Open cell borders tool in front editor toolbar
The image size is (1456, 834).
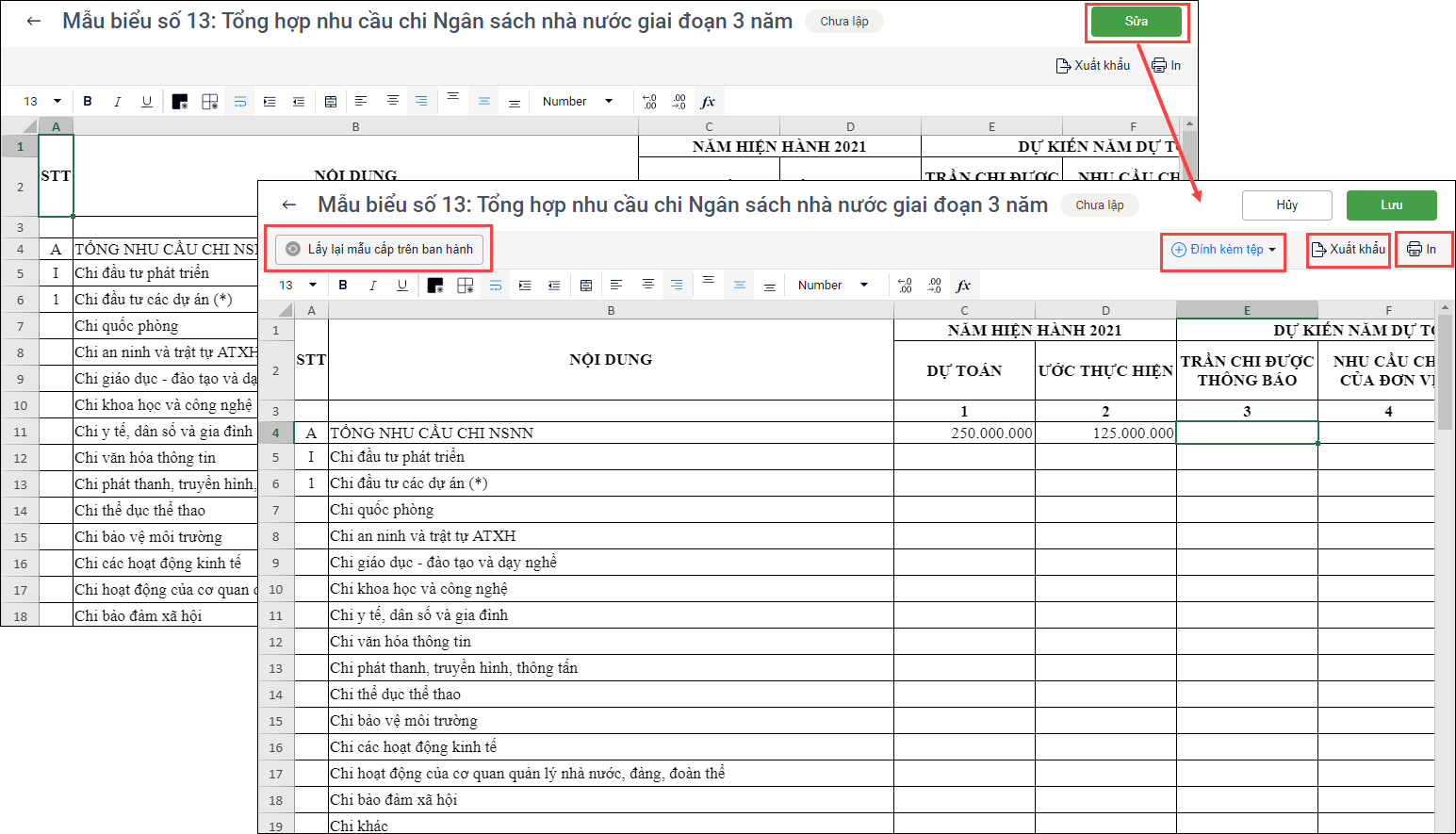coord(466,286)
